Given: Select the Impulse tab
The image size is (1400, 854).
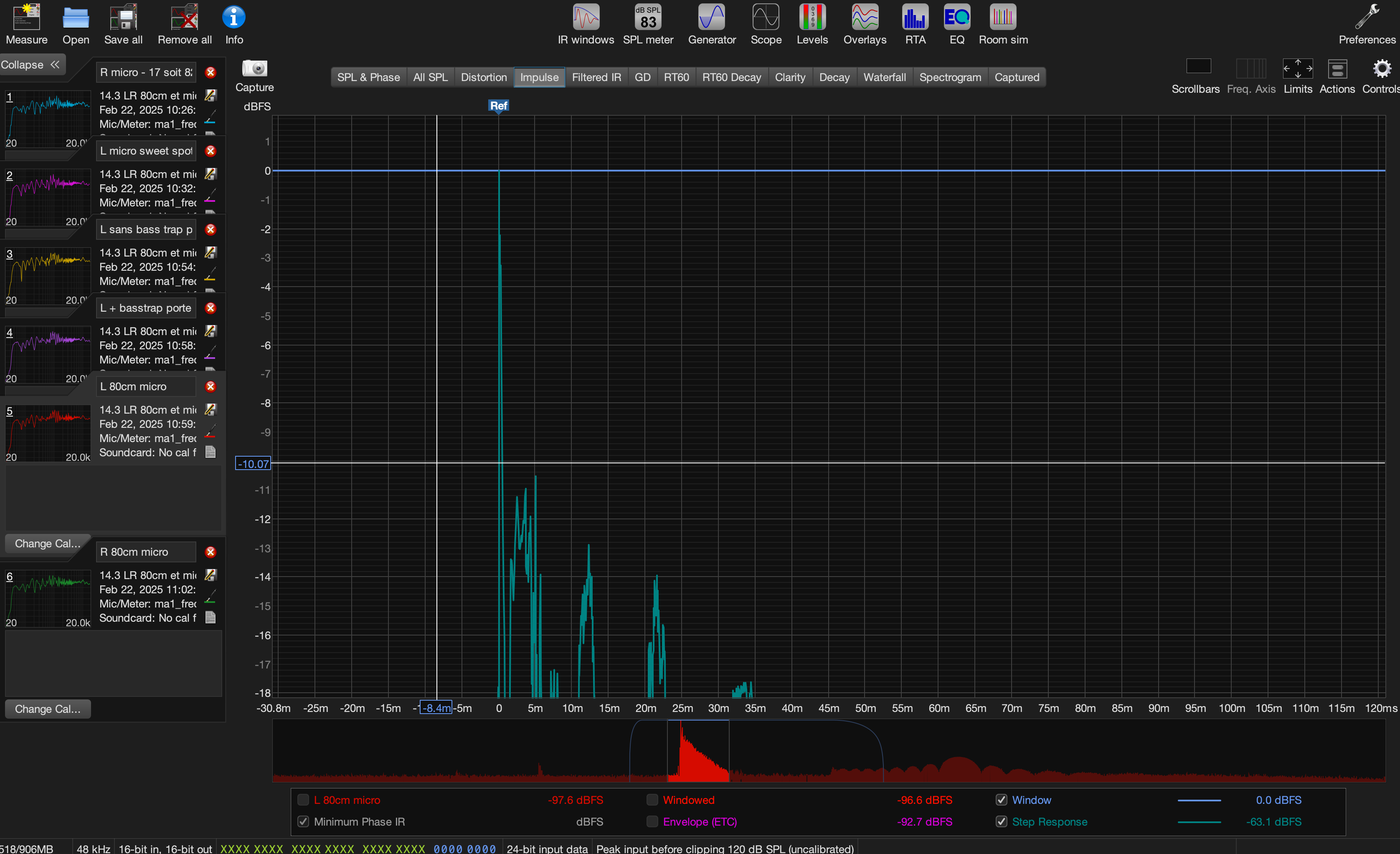Looking at the screenshot, I should coord(539,77).
